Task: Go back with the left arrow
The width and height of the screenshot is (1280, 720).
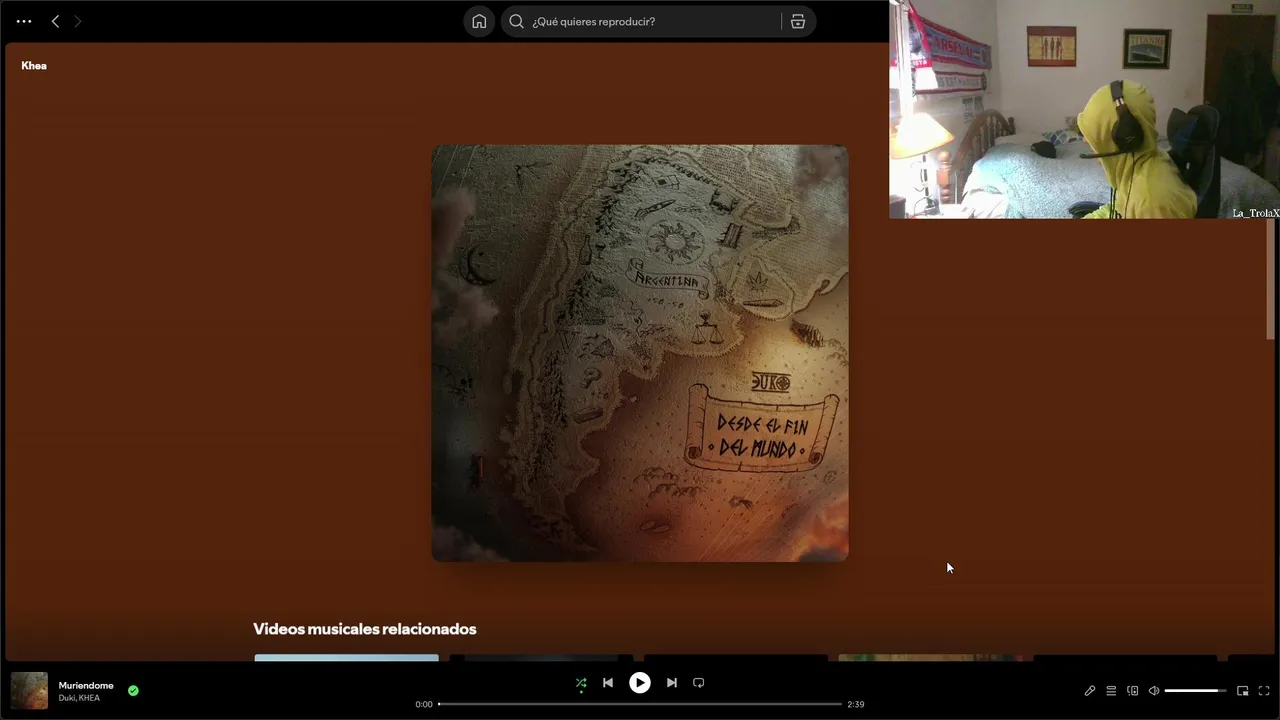Action: tap(55, 21)
